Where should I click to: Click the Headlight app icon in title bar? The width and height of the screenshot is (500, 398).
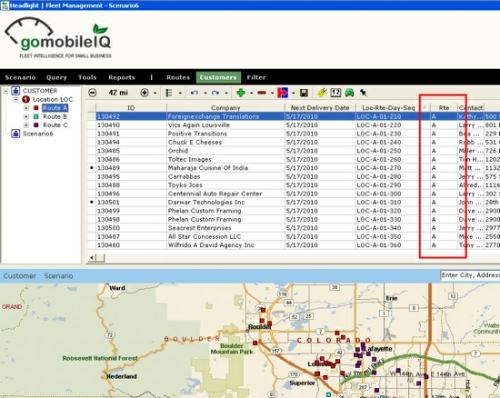[x=4, y=5]
